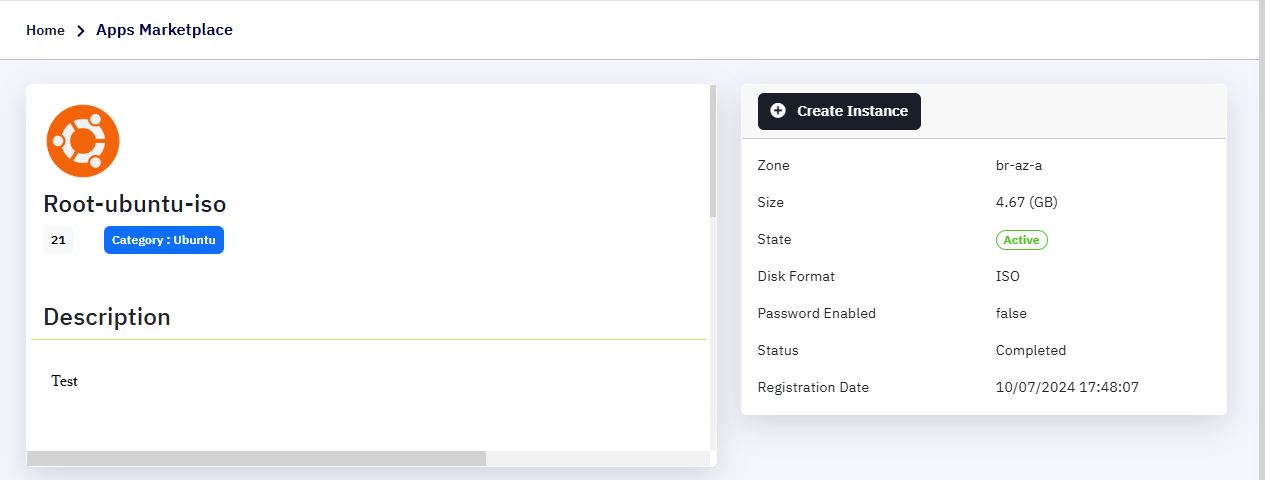The width and height of the screenshot is (1265, 480).
Task: Click the Create Instance button
Action: pos(839,111)
